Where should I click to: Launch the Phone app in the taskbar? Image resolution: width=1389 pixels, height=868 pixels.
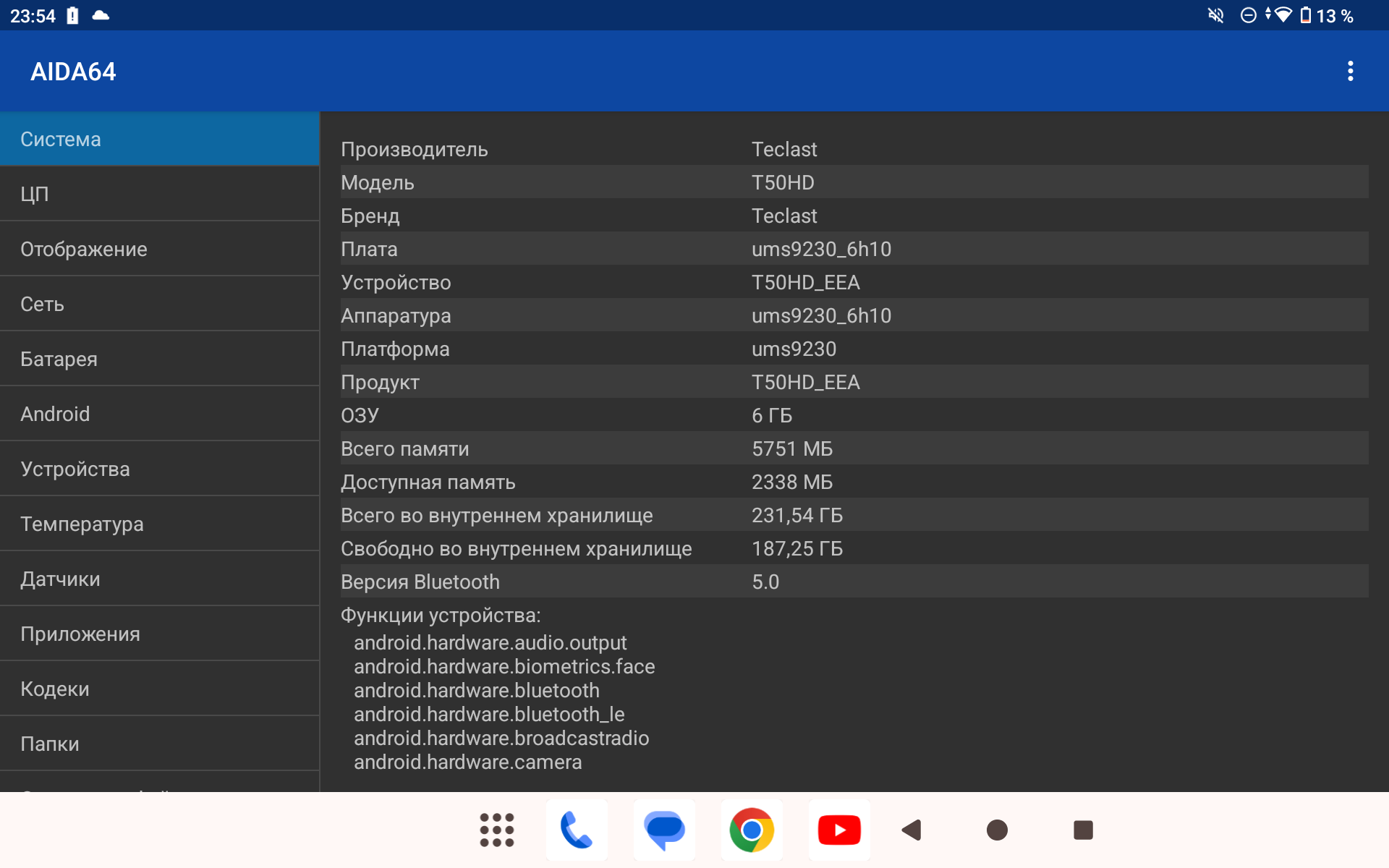[x=577, y=830]
